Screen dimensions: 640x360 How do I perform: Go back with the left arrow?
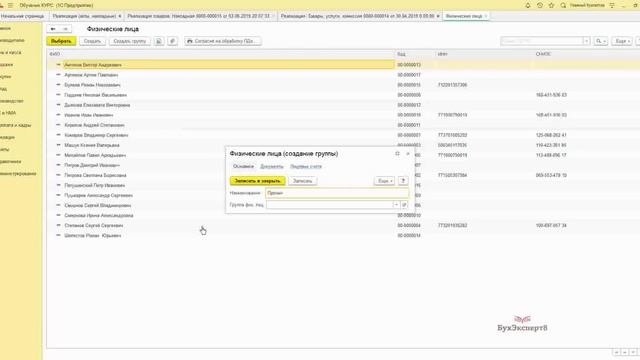(53, 29)
